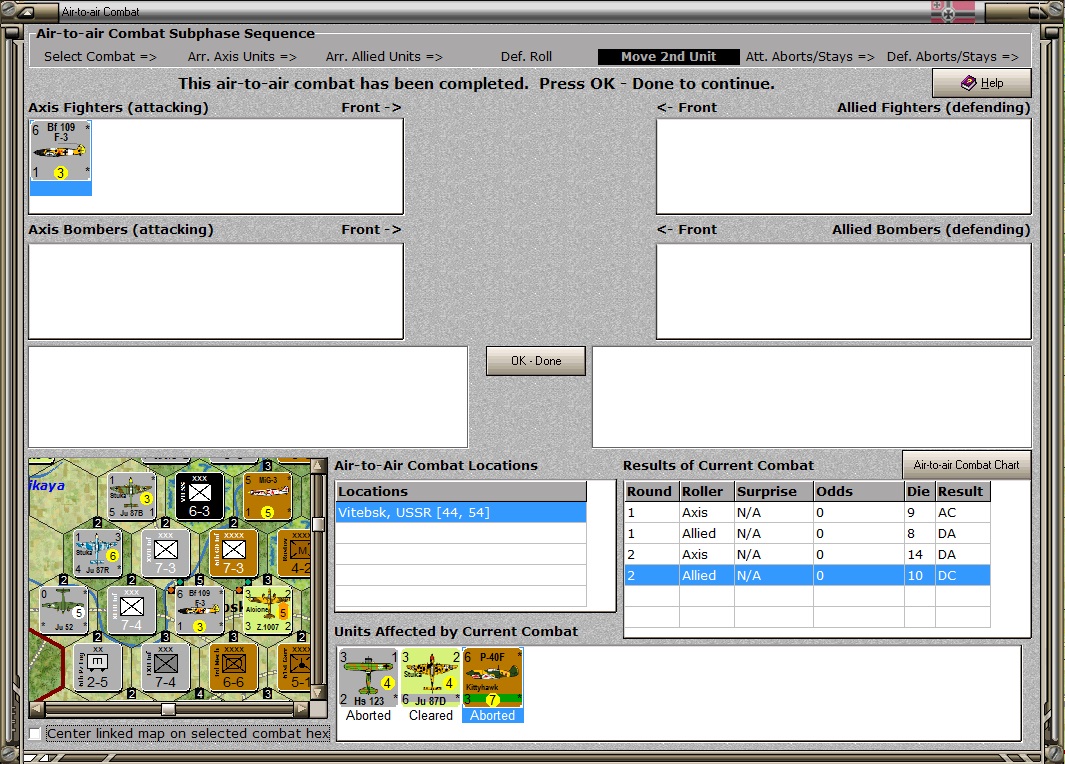Click the map vertical scrollbar thumb

click(x=318, y=524)
